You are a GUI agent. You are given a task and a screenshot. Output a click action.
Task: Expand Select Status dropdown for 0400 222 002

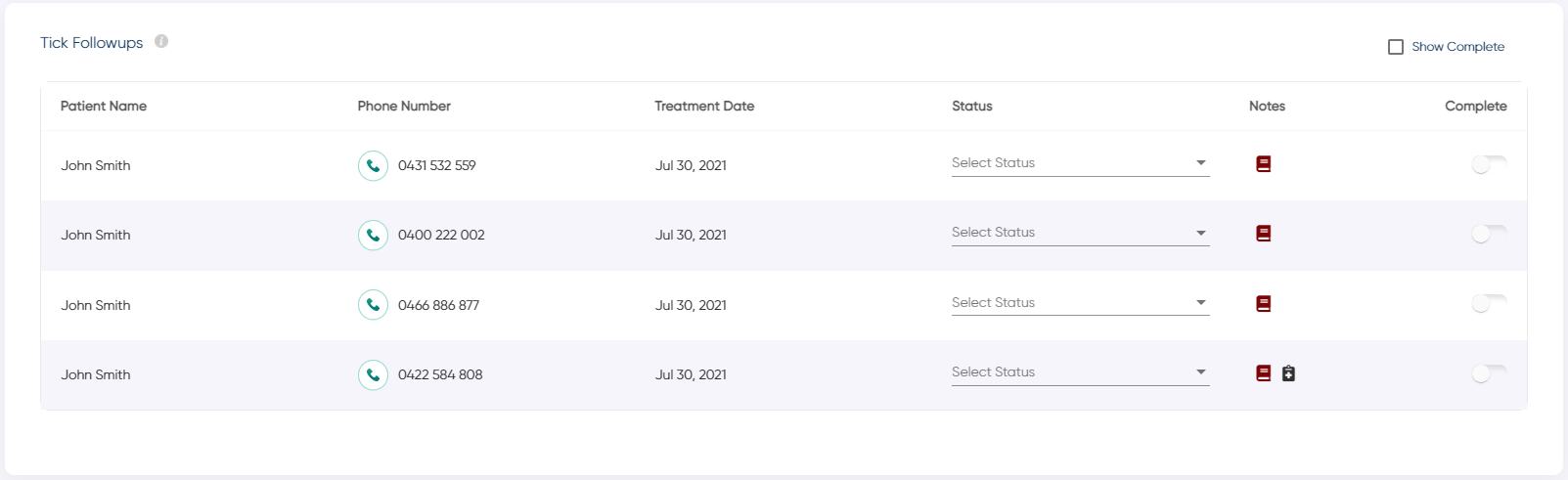[1080, 233]
